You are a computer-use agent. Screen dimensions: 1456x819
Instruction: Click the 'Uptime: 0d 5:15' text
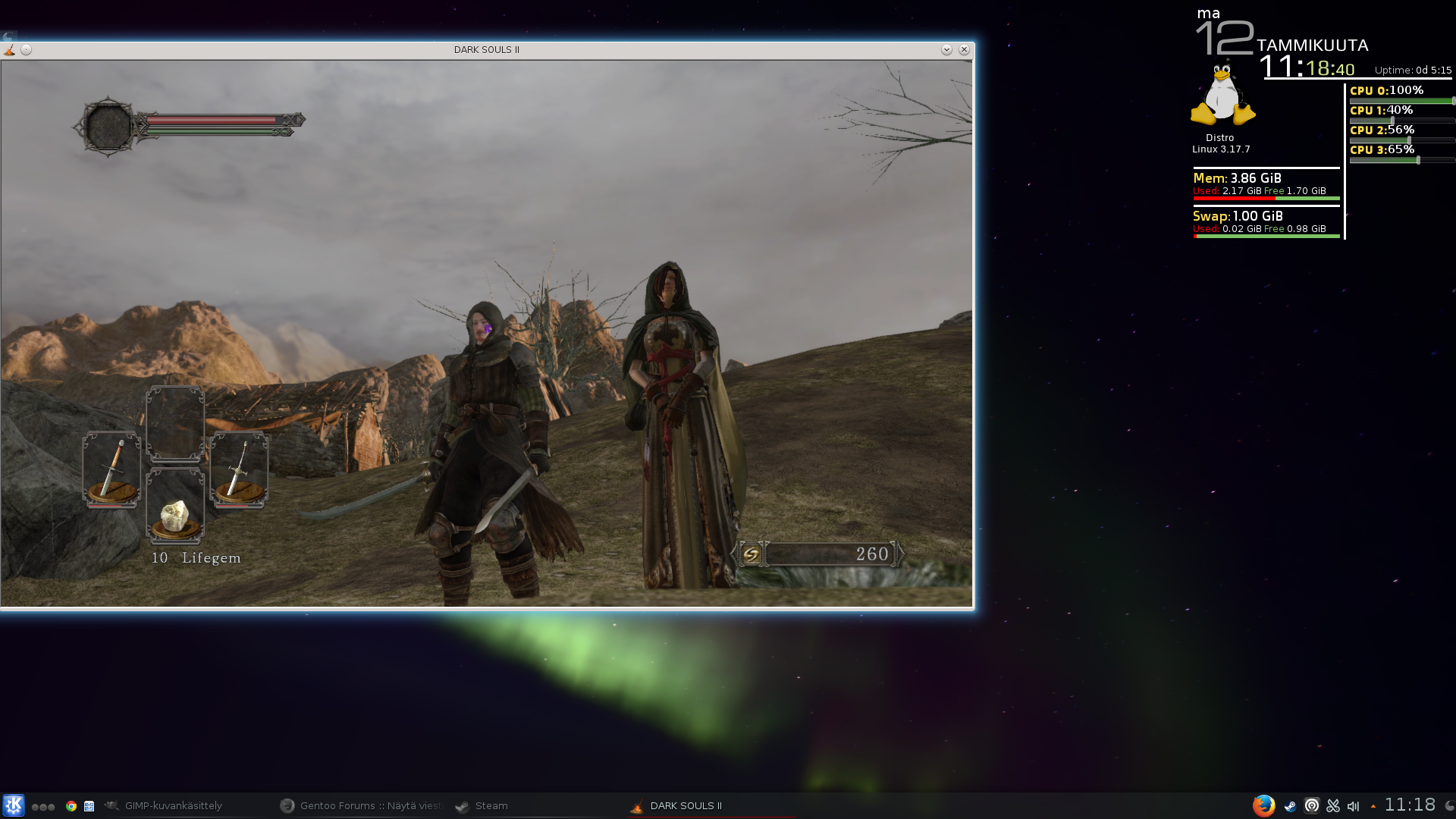(1413, 70)
